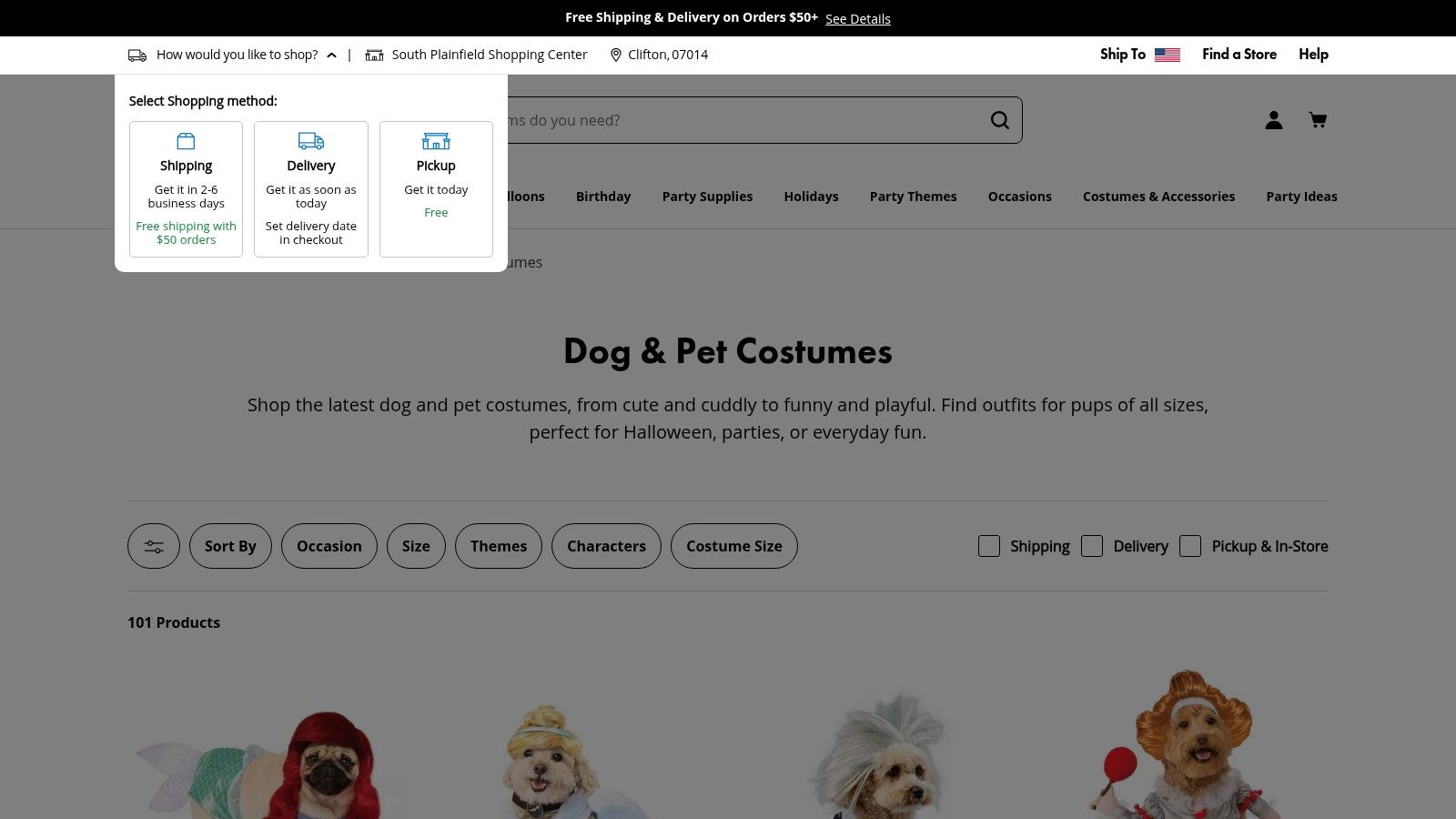Enable the Shipping filter checkbox
Image resolution: width=1456 pixels, height=819 pixels.
989,546
